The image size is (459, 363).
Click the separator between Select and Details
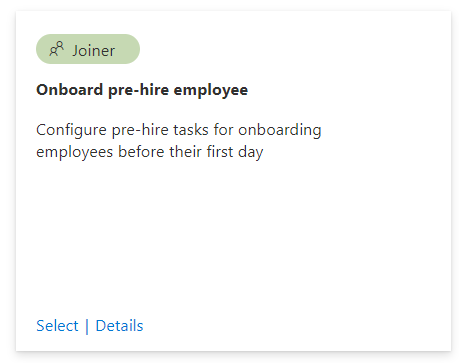[x=87, y=326]
